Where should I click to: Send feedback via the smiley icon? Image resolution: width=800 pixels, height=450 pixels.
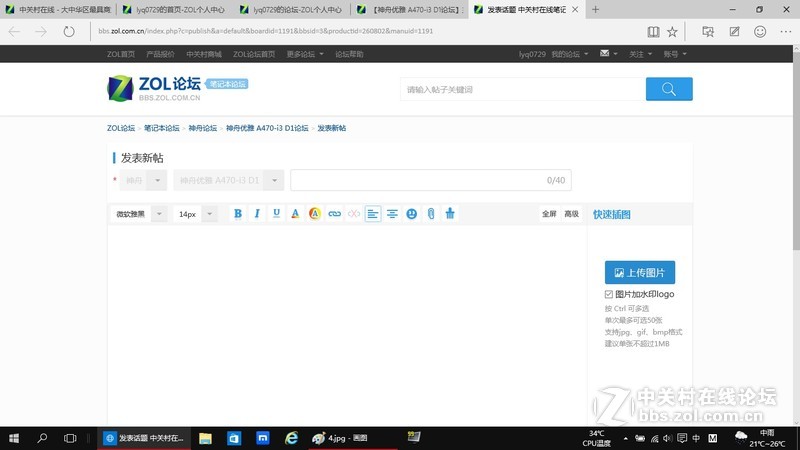760,32
